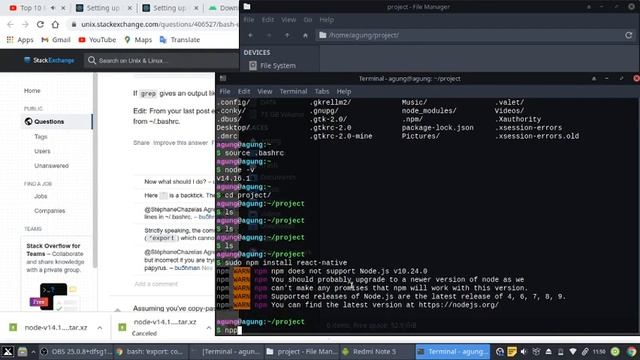Reload the File Manager folder view
The image size is (640, 360).
(629, 35)
